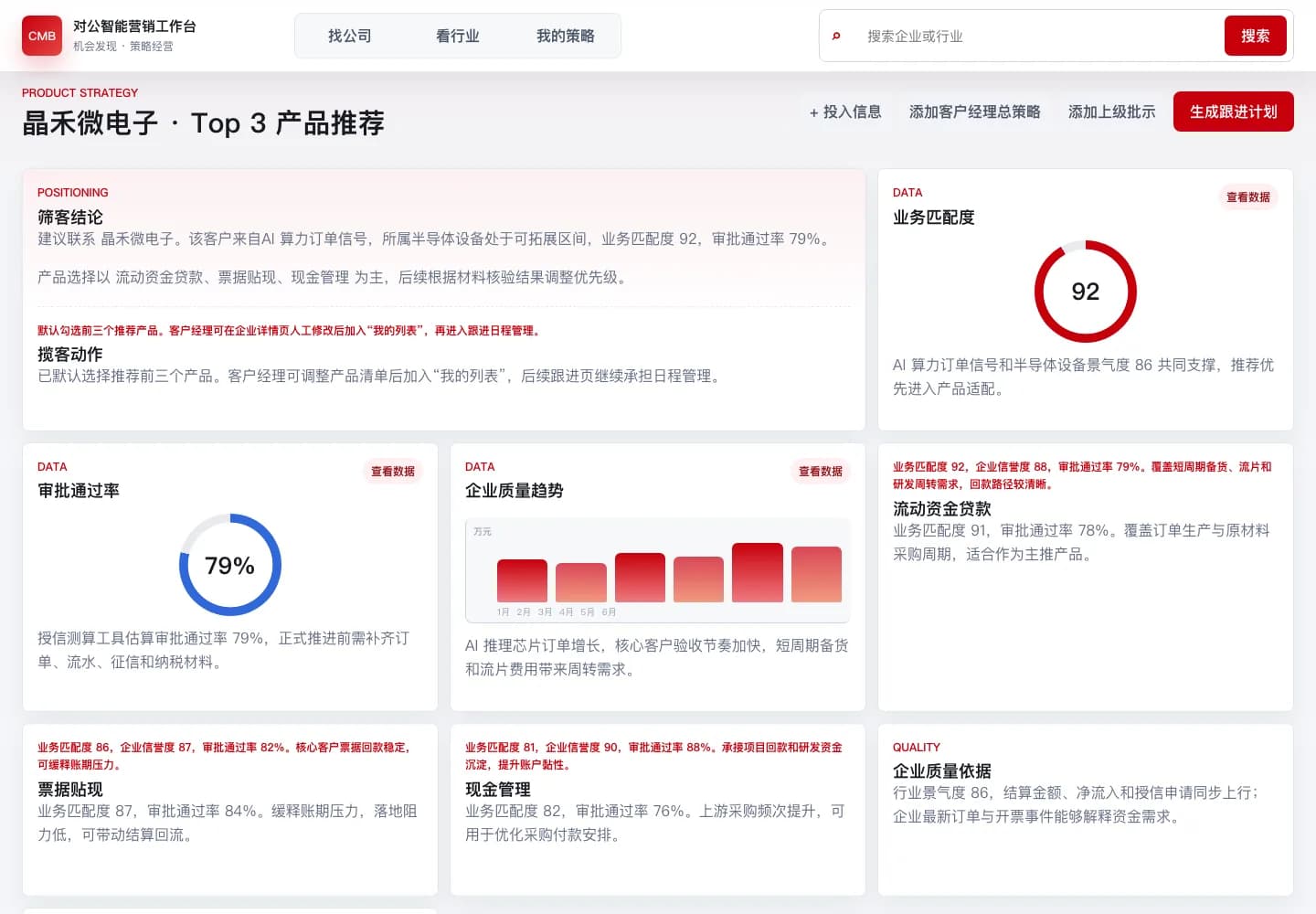Click the 晶禾微电子 · Top 3 产品推荐 heading

click(203, 122)
